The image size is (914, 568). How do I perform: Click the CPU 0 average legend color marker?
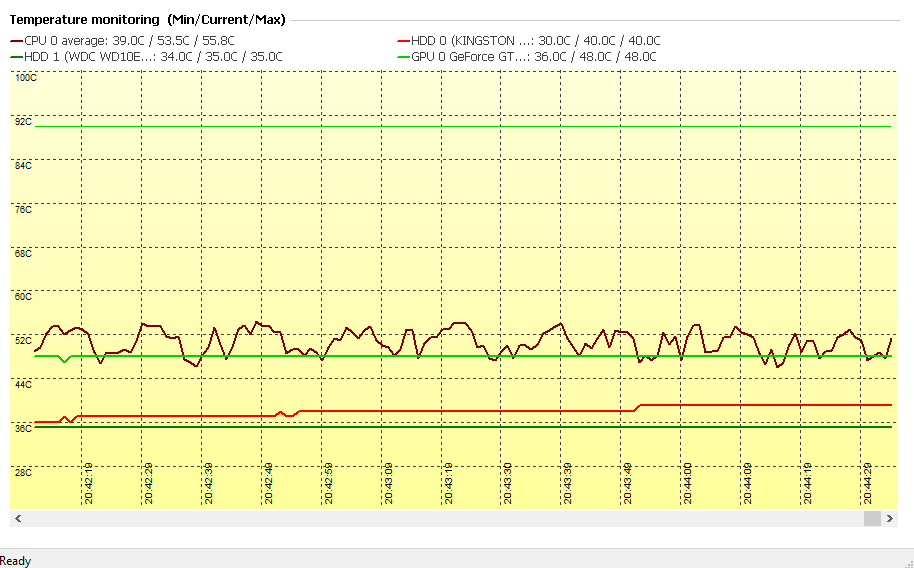[16, 41]
